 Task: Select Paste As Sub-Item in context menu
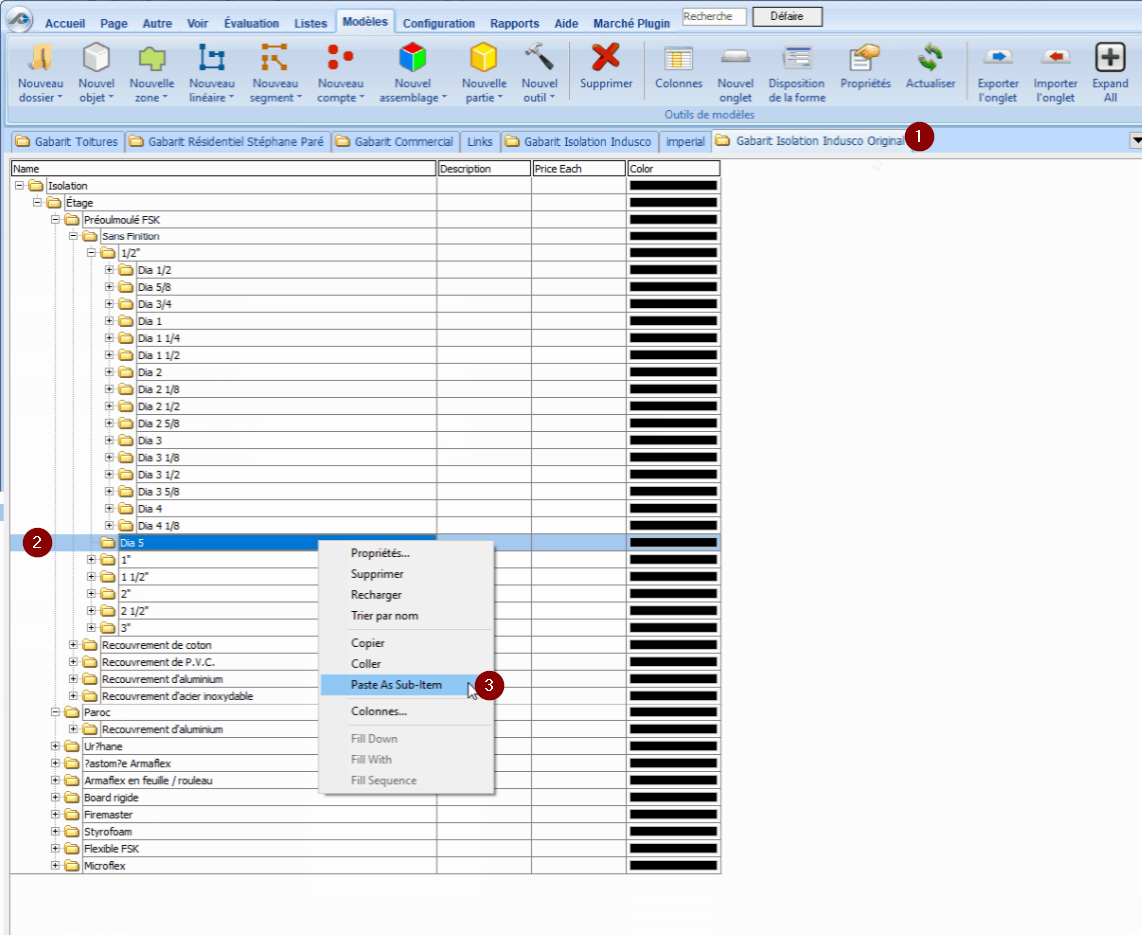coord(396,685)
